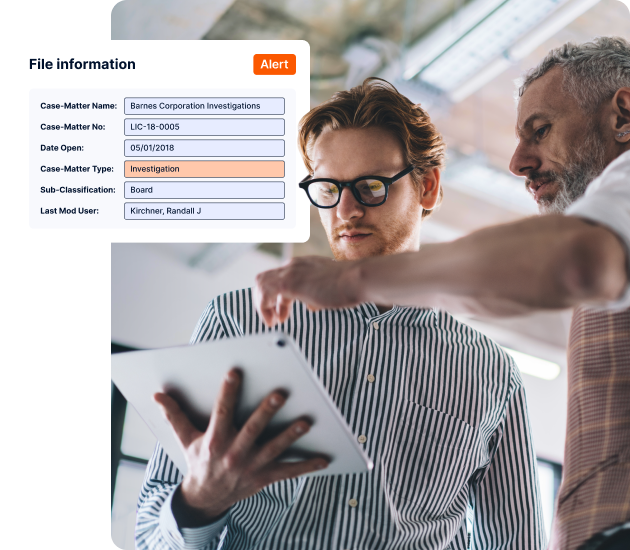The height and width of the screenshot is (550, 630).
Task: Click the Last Mod User field
Action: click(x=204, y=211)
